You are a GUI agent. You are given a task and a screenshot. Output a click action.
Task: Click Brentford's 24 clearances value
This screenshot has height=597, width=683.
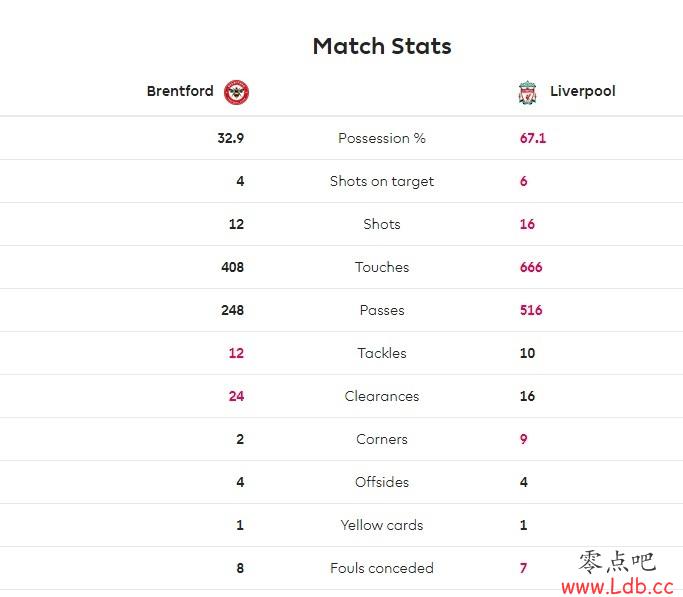(236, 396)
